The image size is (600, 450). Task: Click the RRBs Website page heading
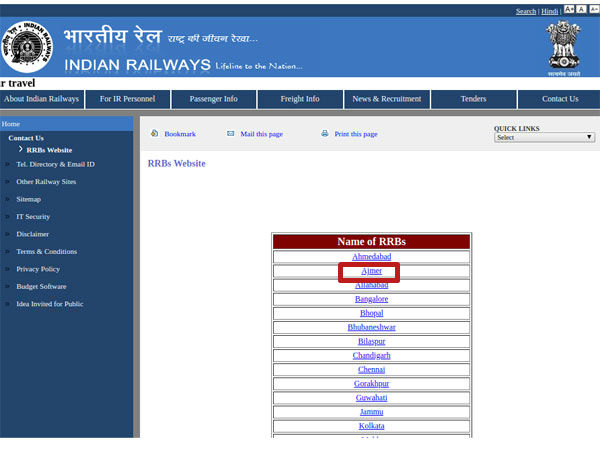pos(176,164)
